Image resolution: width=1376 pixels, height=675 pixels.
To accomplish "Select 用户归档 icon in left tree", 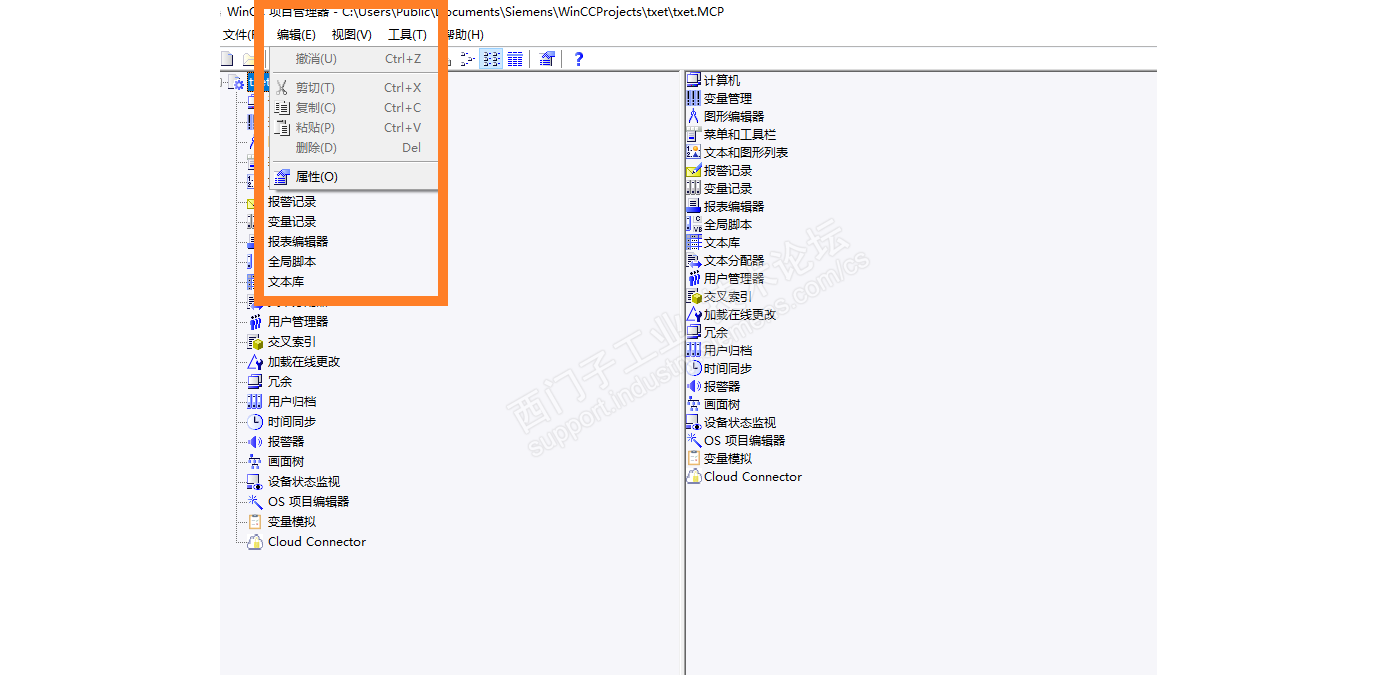I will 255,402.
